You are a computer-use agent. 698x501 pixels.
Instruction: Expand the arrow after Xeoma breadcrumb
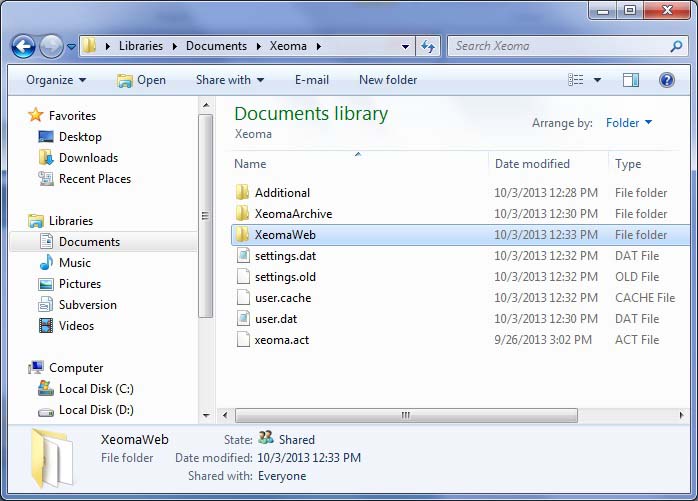(319, 46)
